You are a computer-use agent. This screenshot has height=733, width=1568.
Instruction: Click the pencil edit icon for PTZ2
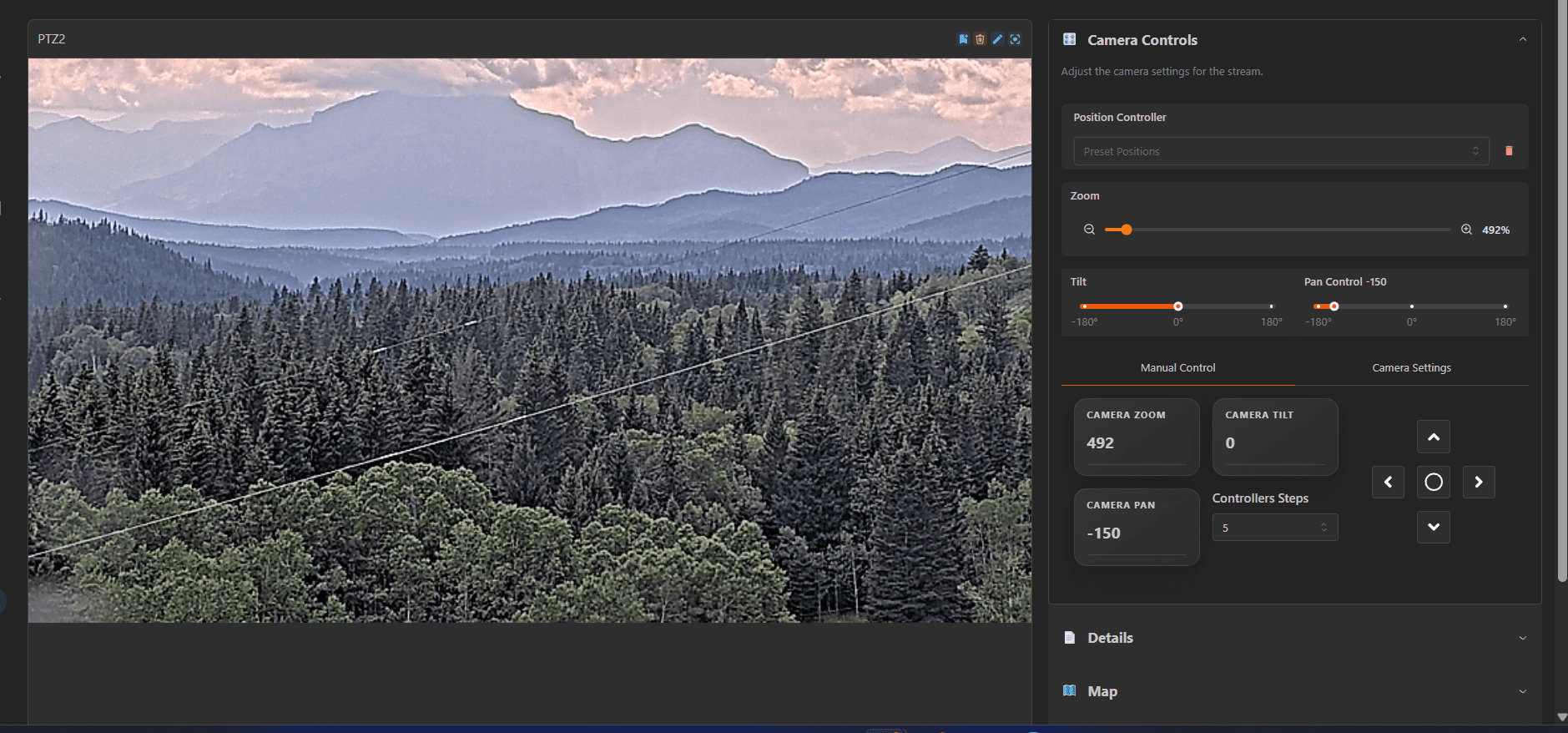[x=997, y=39]
